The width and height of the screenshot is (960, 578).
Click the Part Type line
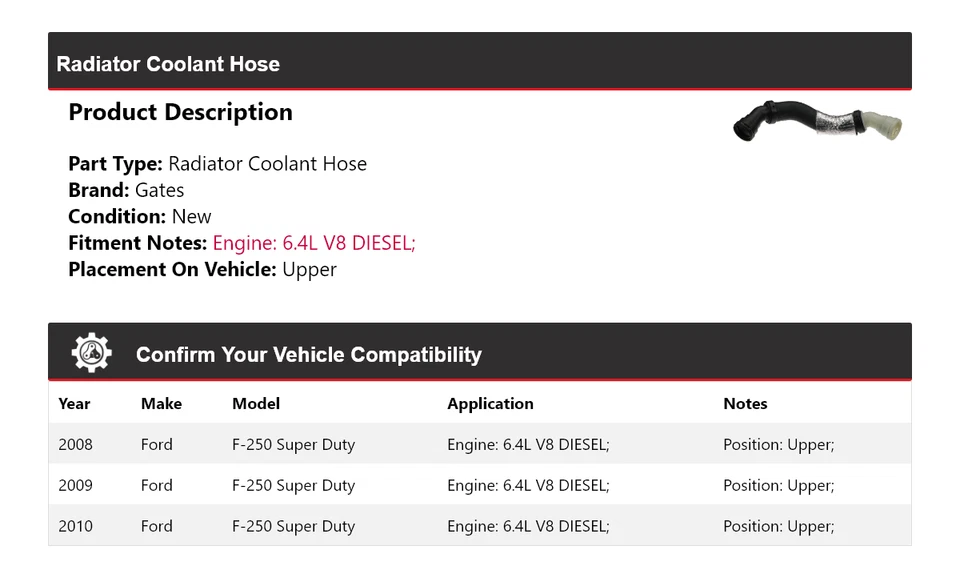(217, 164)
